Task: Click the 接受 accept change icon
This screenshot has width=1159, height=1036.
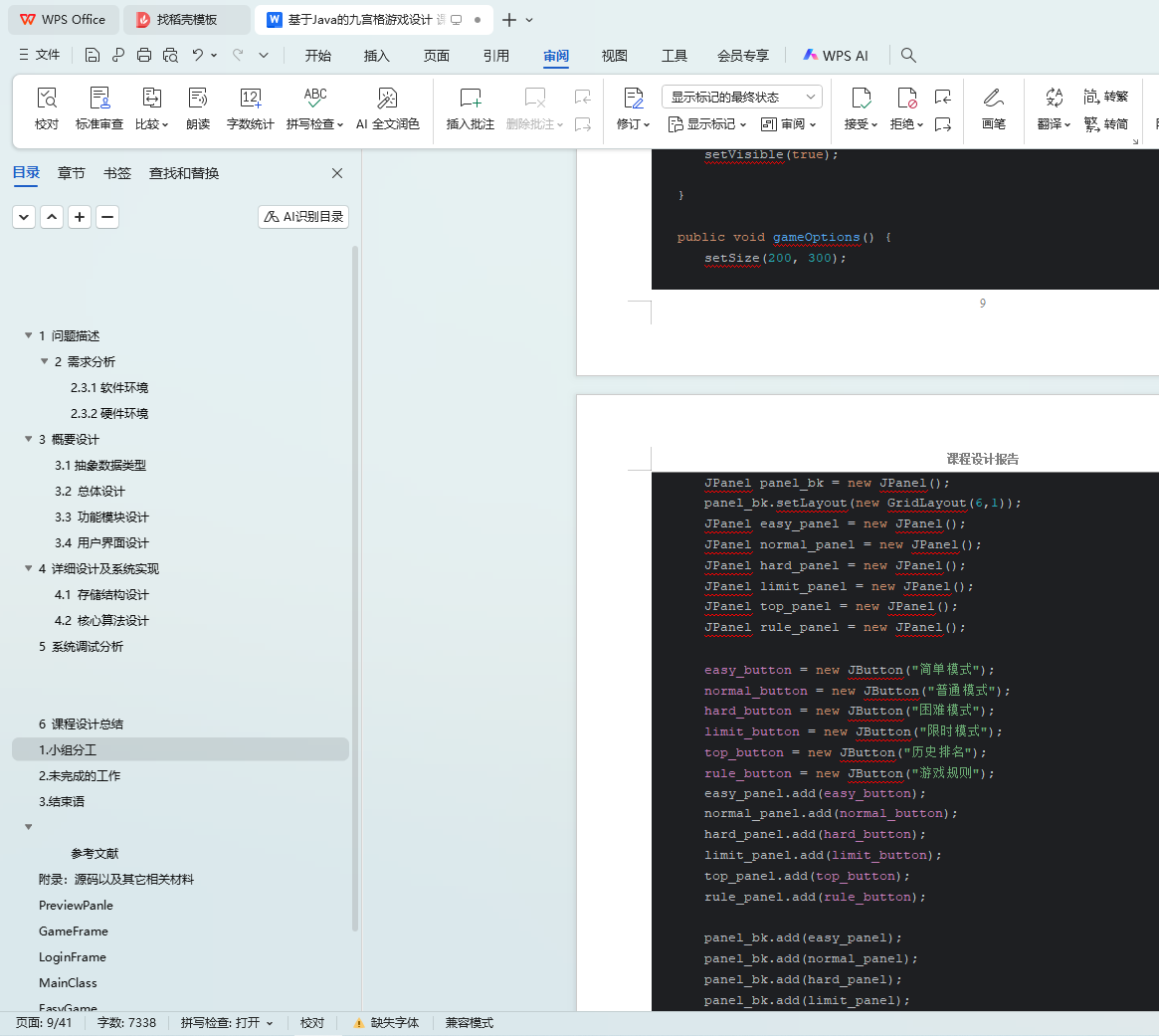Action: (x=862, y=98)
